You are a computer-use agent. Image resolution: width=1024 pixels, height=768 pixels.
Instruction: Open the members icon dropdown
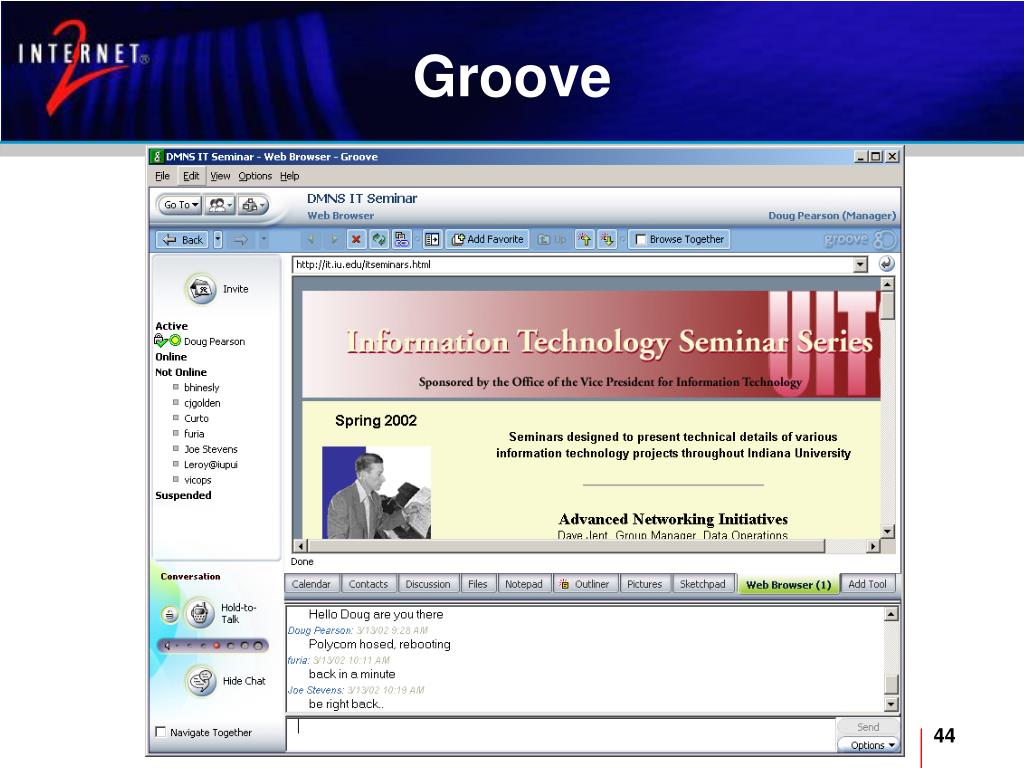[x=220, y=205]
